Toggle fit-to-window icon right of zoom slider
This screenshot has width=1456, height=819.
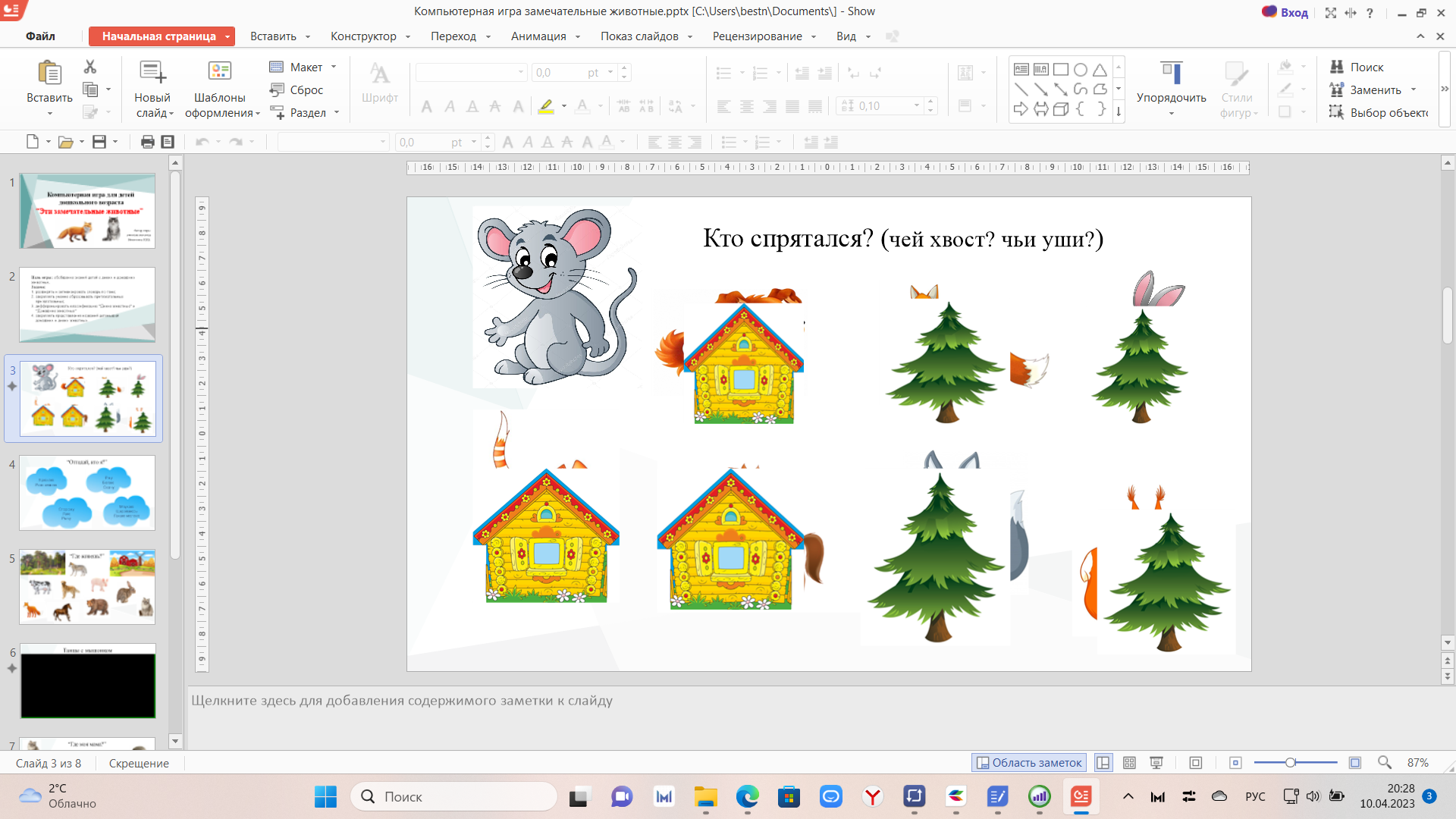pos(1355,763)
